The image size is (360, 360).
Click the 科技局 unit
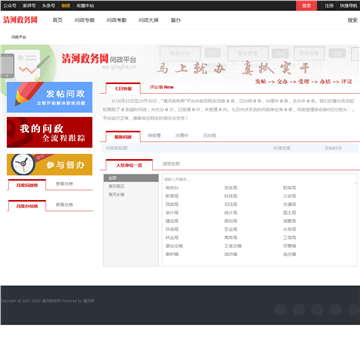[x=230, y=196]
